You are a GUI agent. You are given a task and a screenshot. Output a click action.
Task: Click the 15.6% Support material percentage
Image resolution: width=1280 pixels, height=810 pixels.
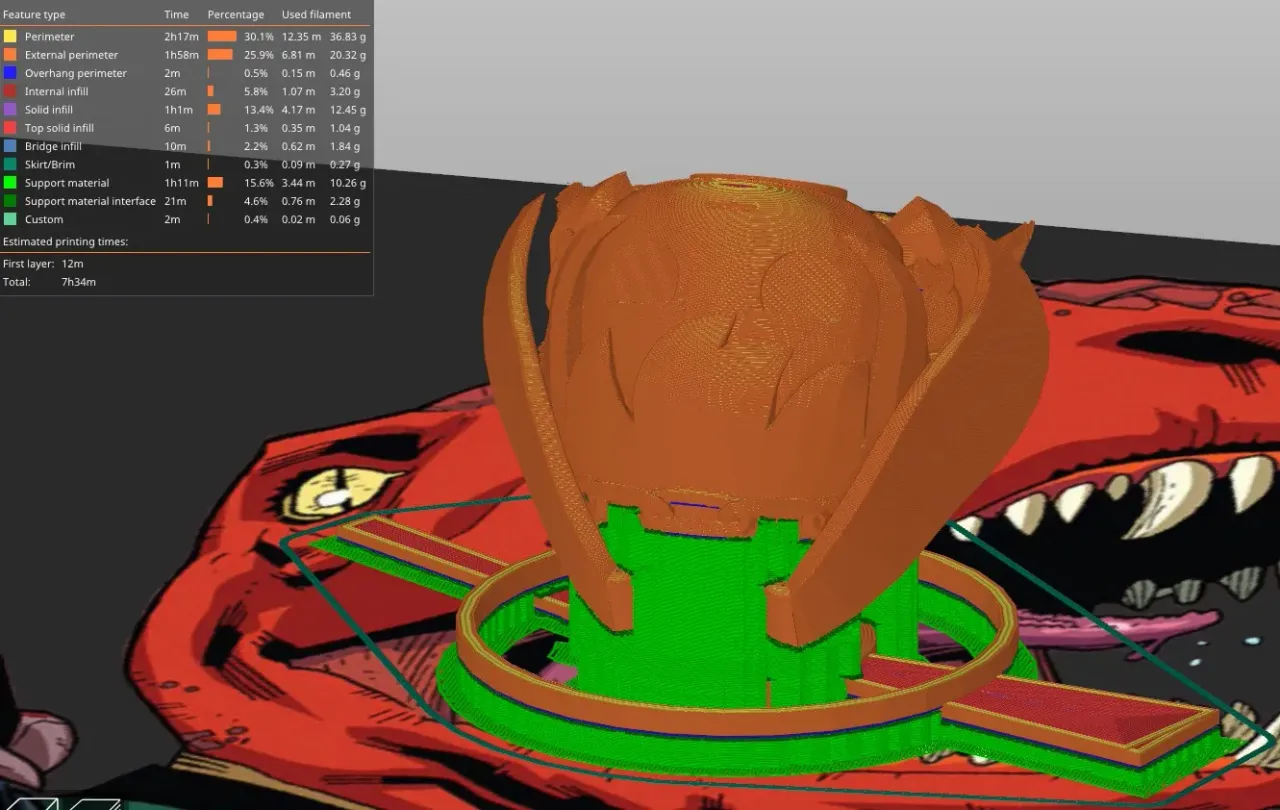click(x=259, y=183)
